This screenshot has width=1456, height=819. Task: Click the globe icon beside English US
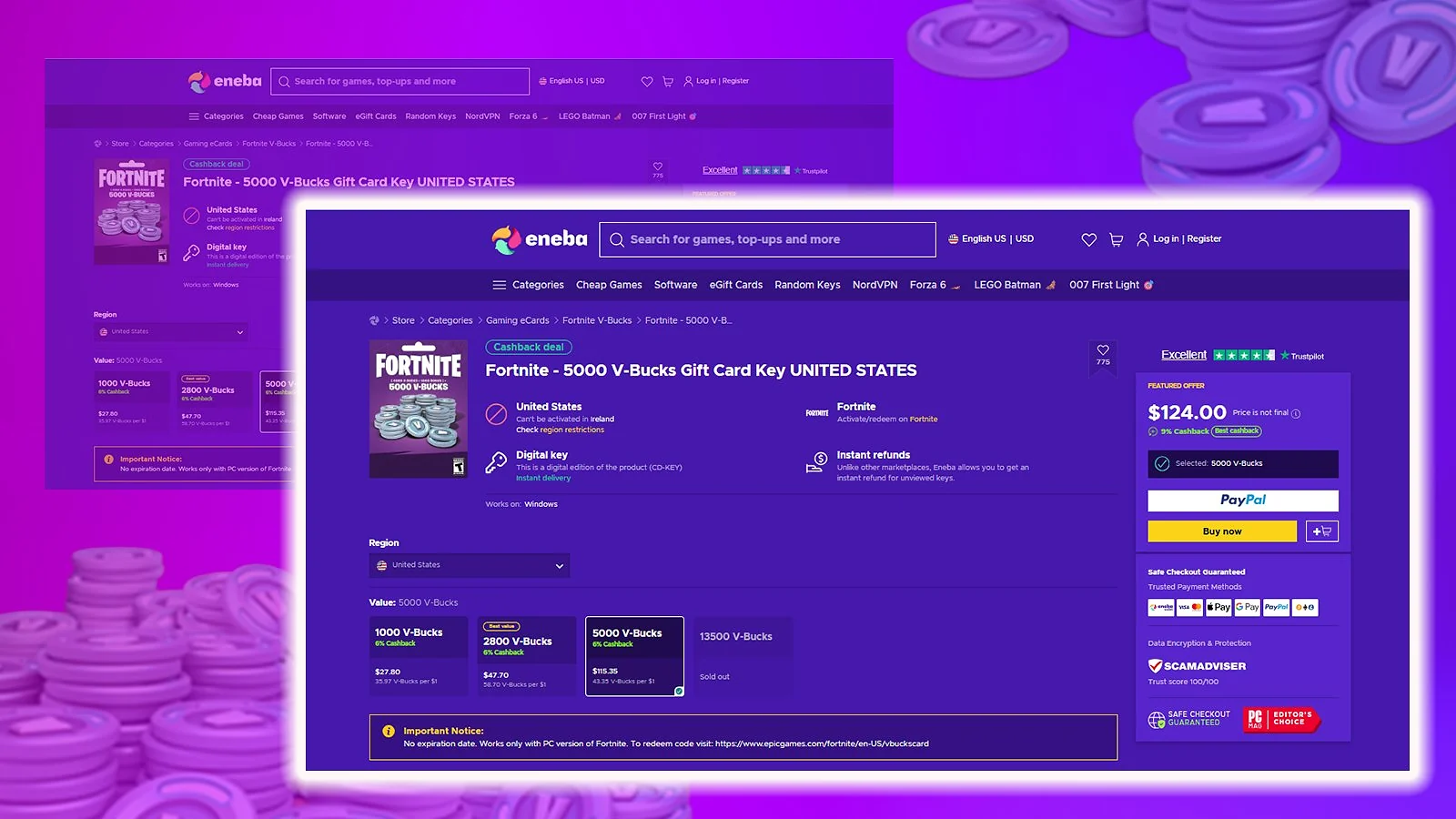953,239
